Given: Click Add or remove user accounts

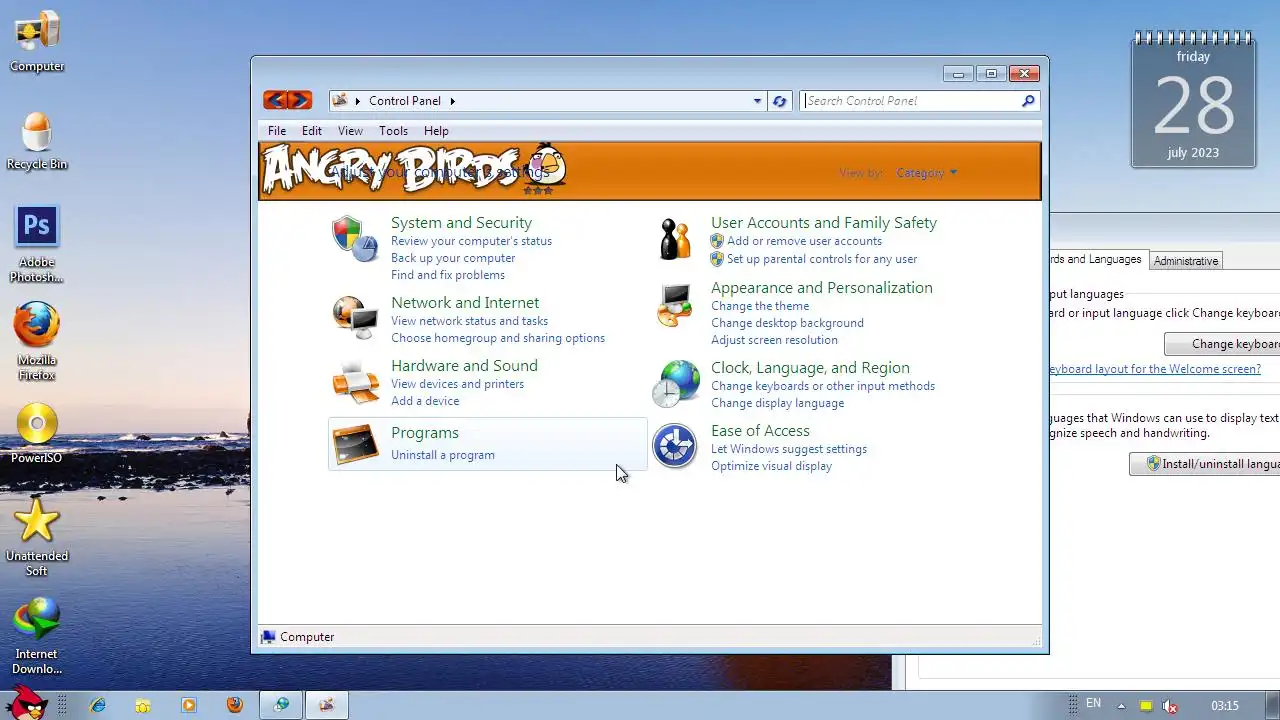Looking at the screenshot, I should (x=804, y=241).
